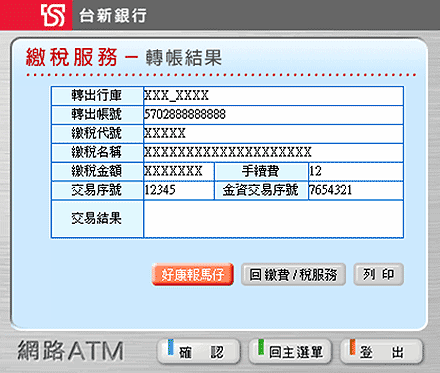Confirm using the 確認 button

pyautogui.click(x=199, y=351)
